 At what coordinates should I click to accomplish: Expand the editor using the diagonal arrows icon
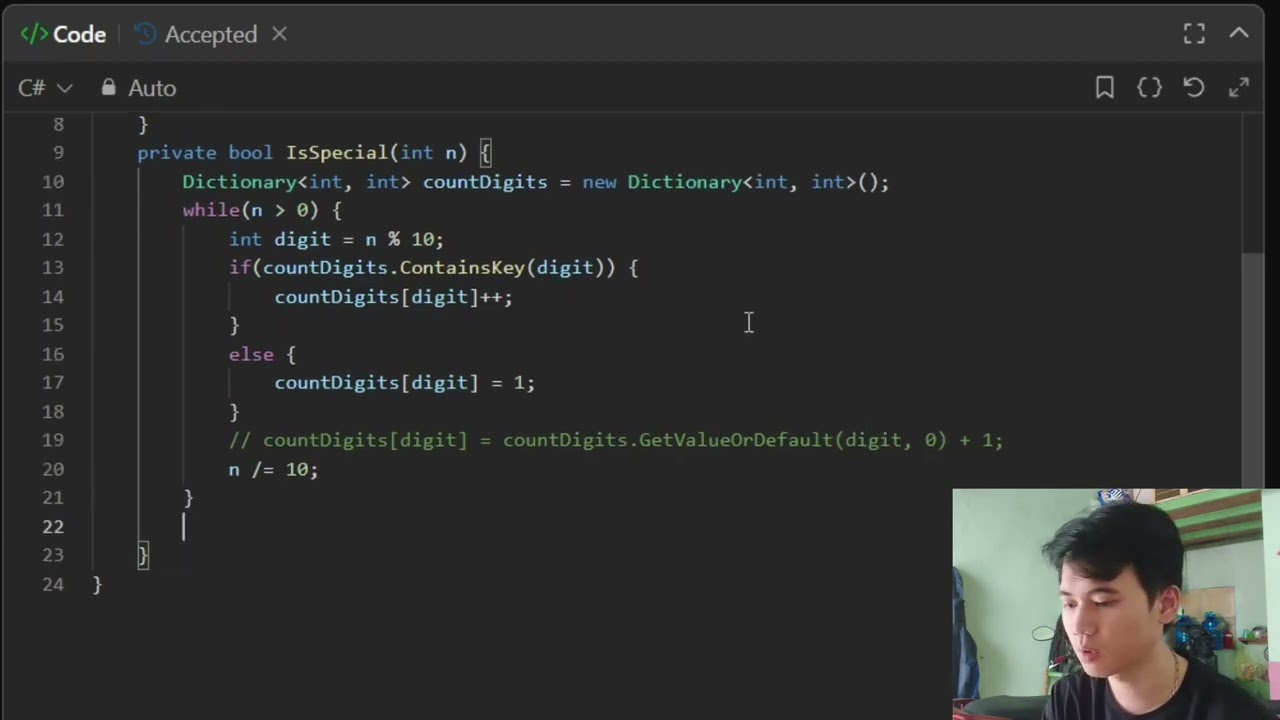[1239, 88]
